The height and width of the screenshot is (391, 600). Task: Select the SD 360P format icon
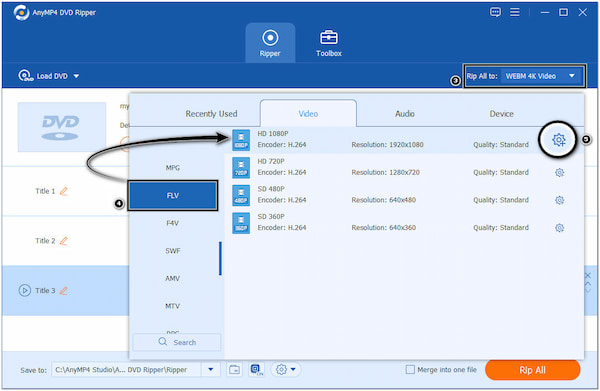[x=241, y=223]
